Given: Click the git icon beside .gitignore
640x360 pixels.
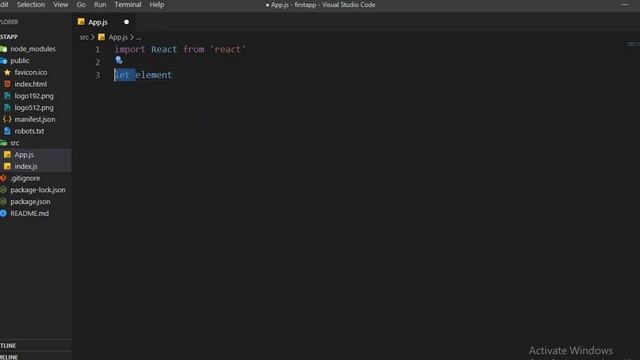Looking at the screenshot, I should click(x=3, y=178).
